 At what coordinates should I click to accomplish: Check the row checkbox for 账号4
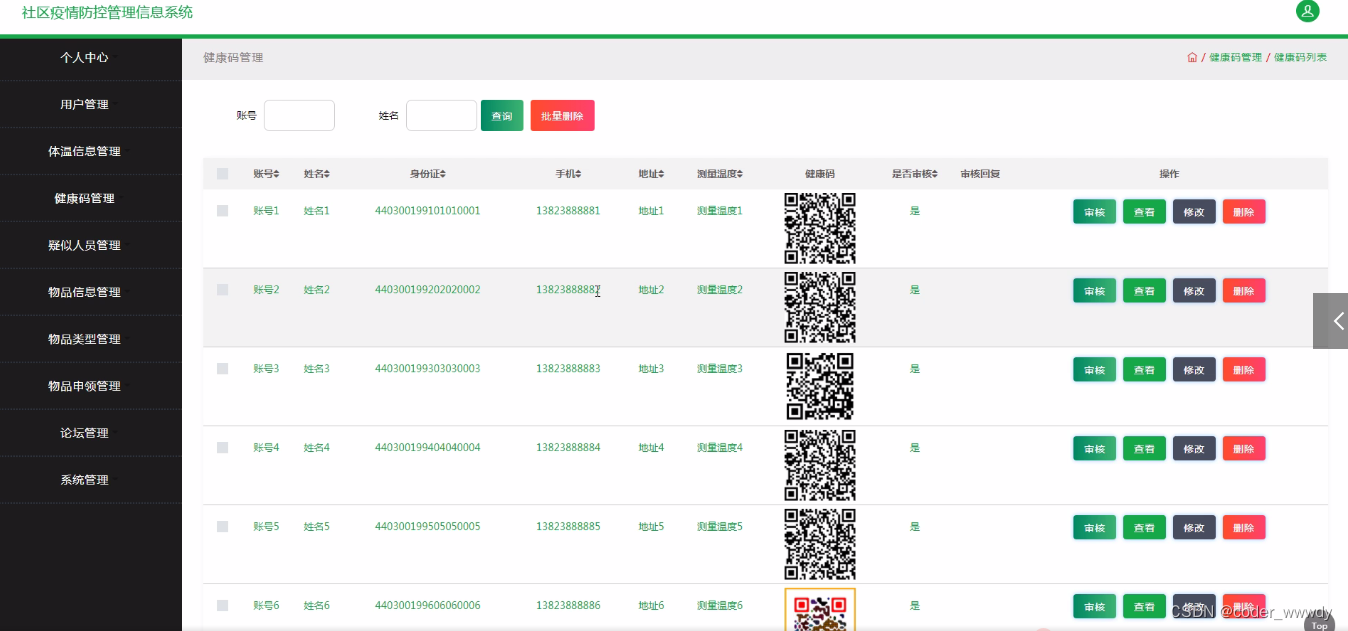point(223,448)
